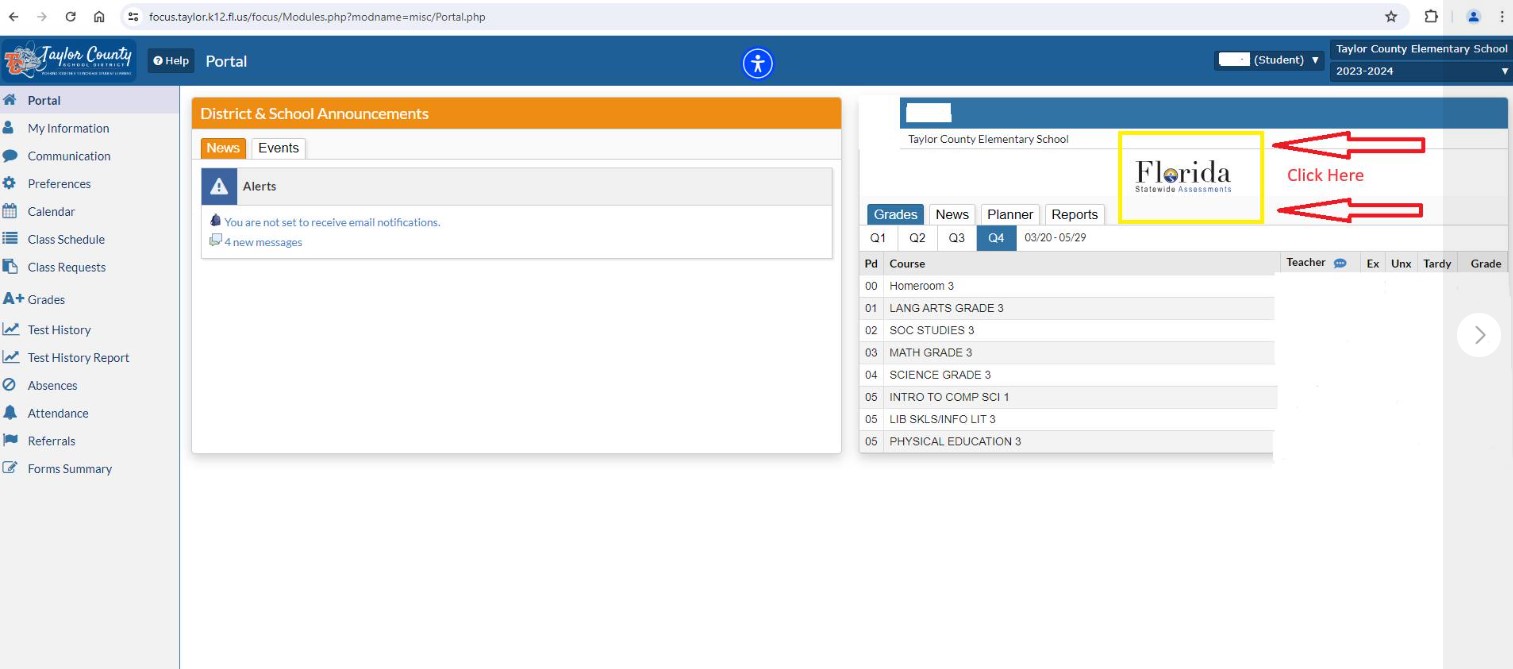Open the Planner tab
This screenshot has height=669, width=1513.
click(x=1010, y=214)
